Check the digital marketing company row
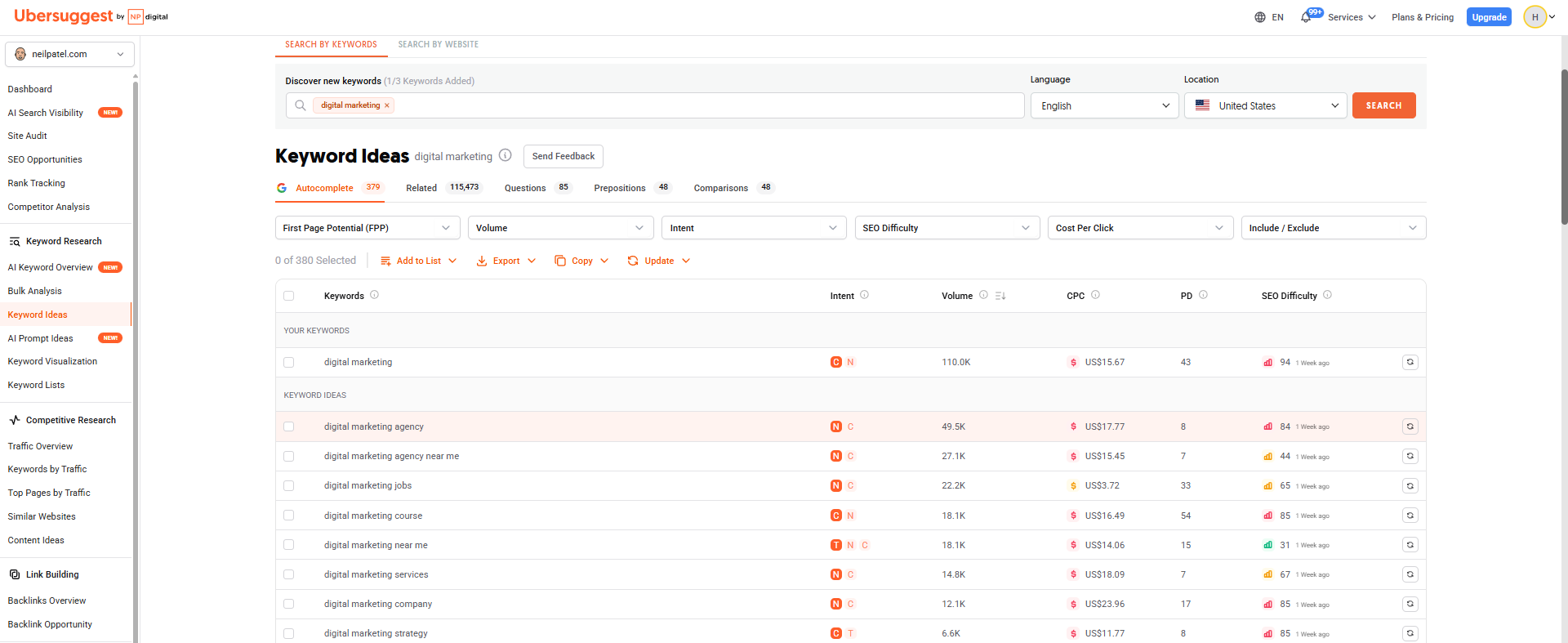Viewport: 1568px width, 643px height. [x=288, y=604]
